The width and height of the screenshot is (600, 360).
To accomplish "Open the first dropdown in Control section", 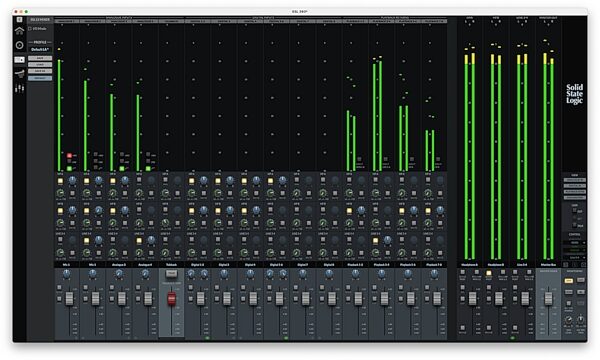I will click(x=575, y=243).
